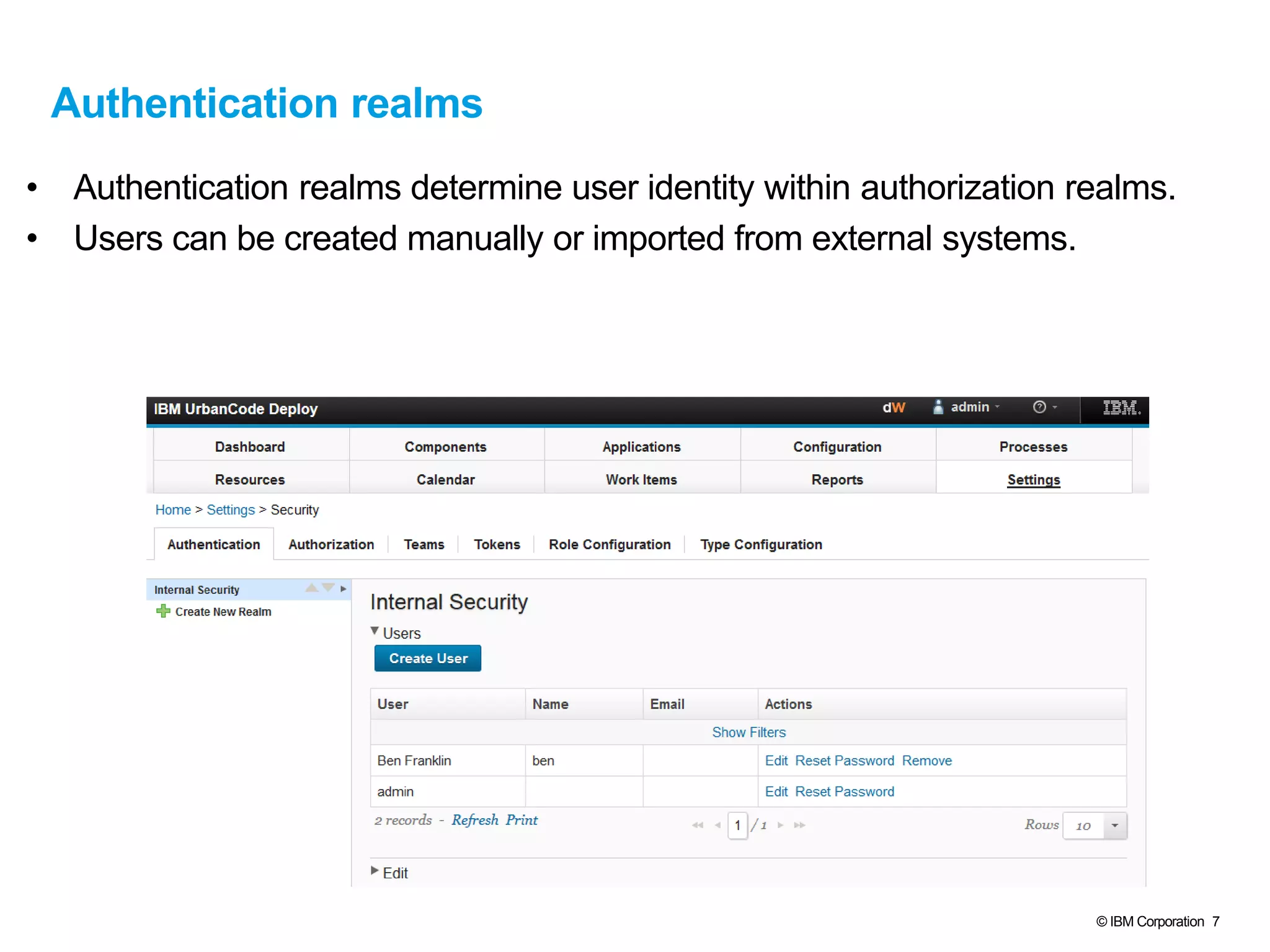Reset Password for admin user

click(x=845, y=791)
